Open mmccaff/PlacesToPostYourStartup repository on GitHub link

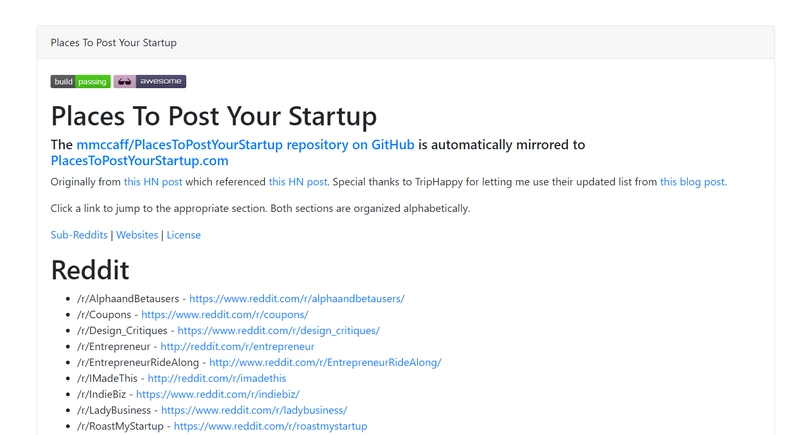[x=245, y=145]
